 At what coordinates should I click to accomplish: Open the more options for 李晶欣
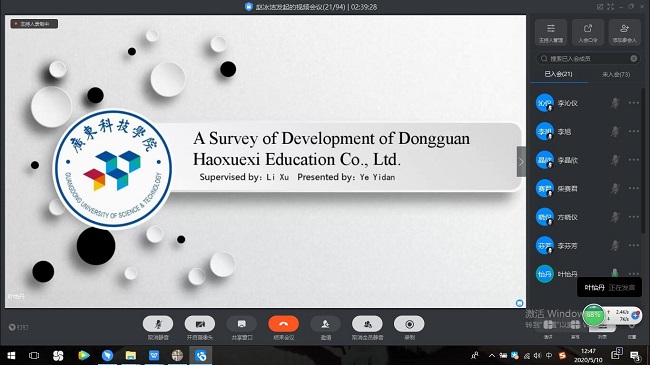[x=633, y=160]
